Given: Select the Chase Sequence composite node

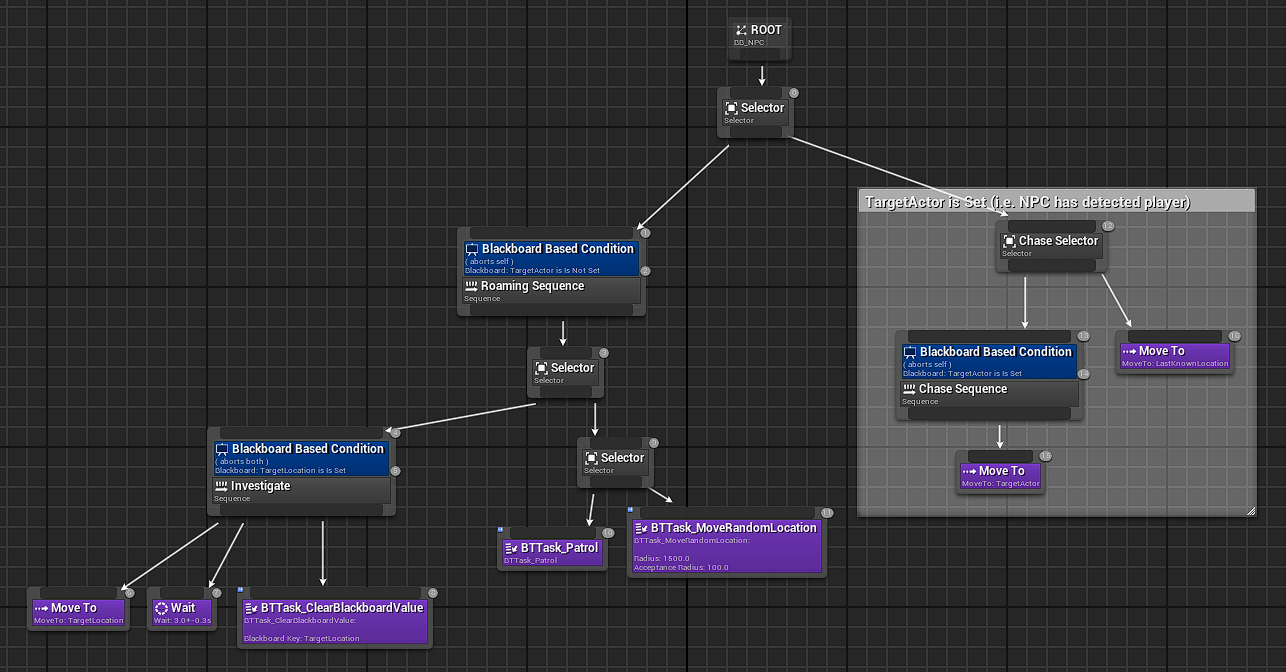Looking at the screenshot, I should point(989,394).
